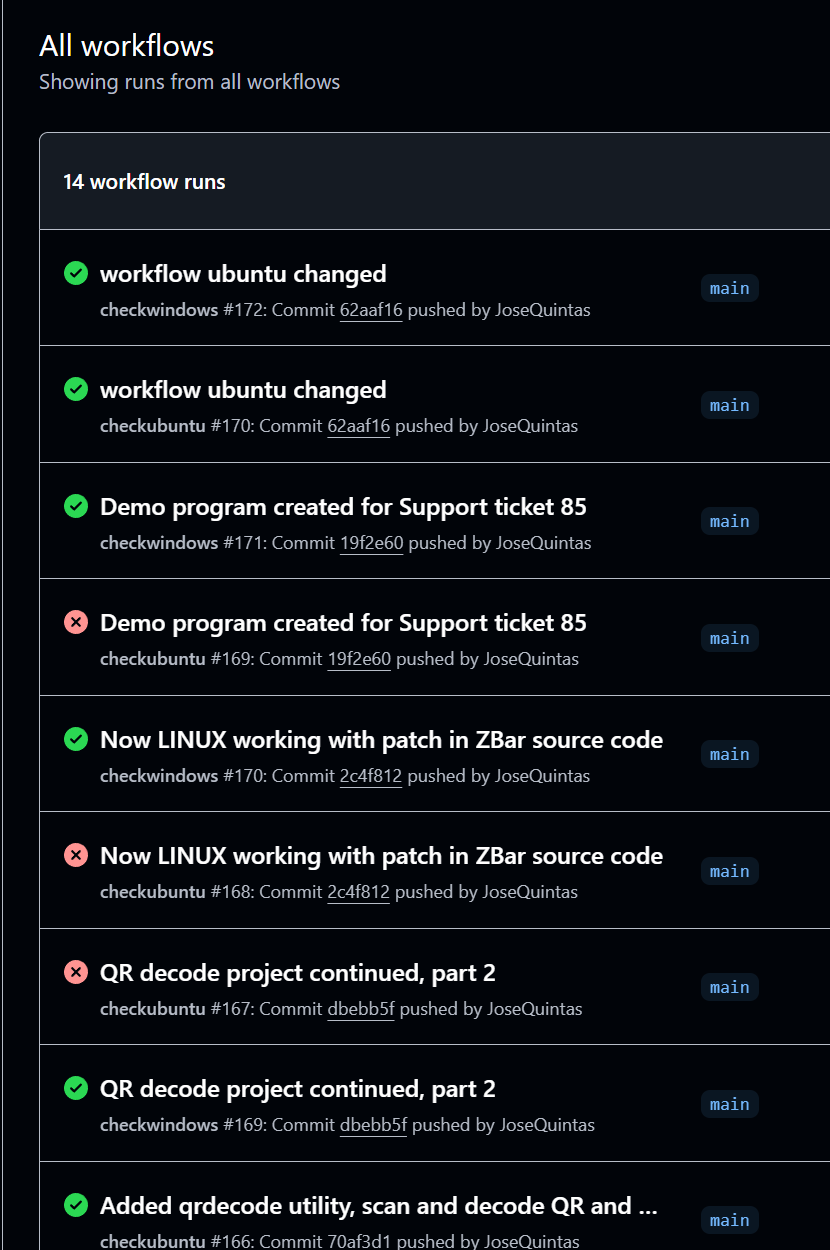
Task: Open 'QR decode project continued' checkubuntu #167 run
Action: click(297, 973)
